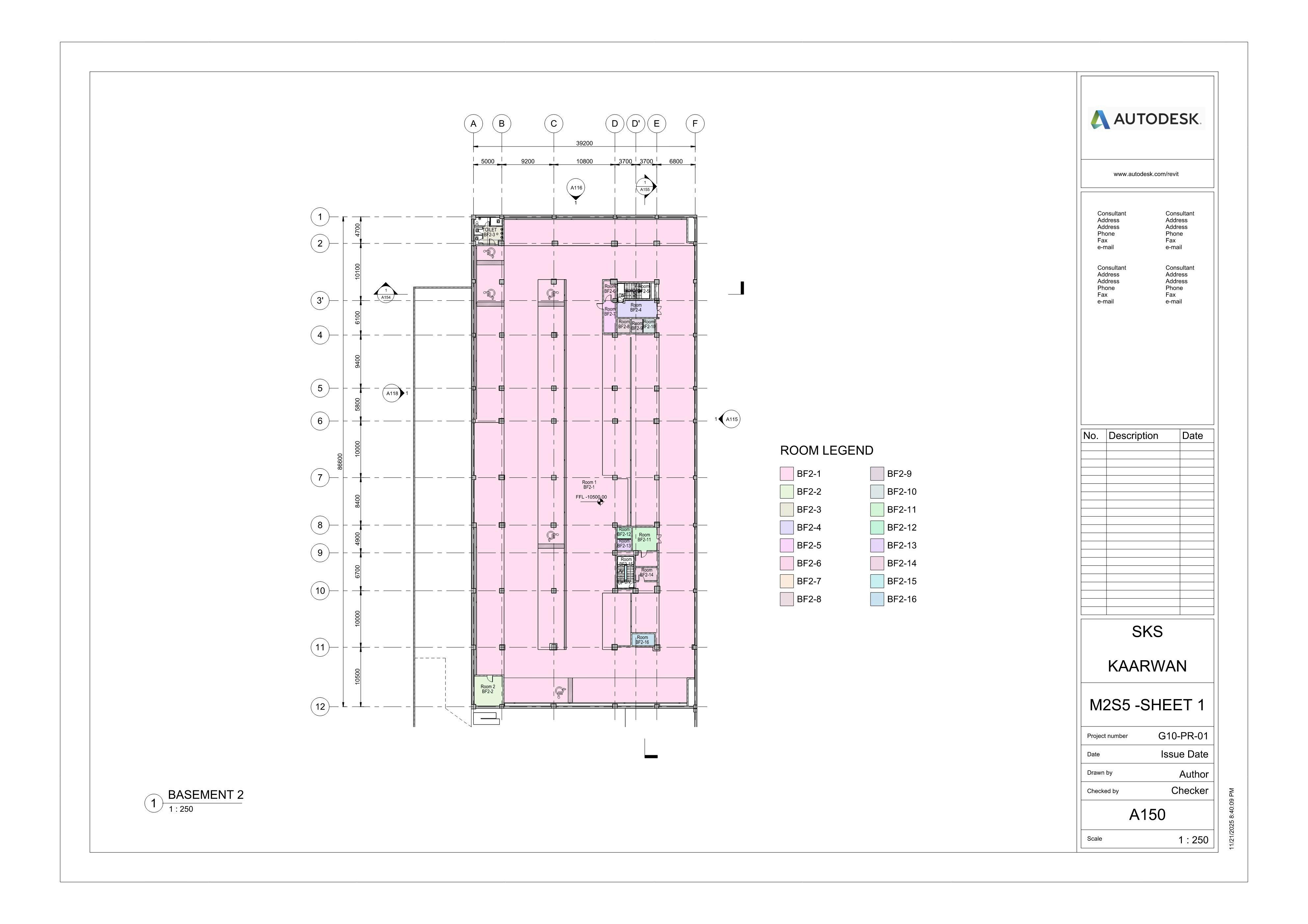Image resolution: width=1308 pixels, height=924 pixels.
Task: Click the FFL -10500.00 spot elevation symbol
Action: (600, 502)
